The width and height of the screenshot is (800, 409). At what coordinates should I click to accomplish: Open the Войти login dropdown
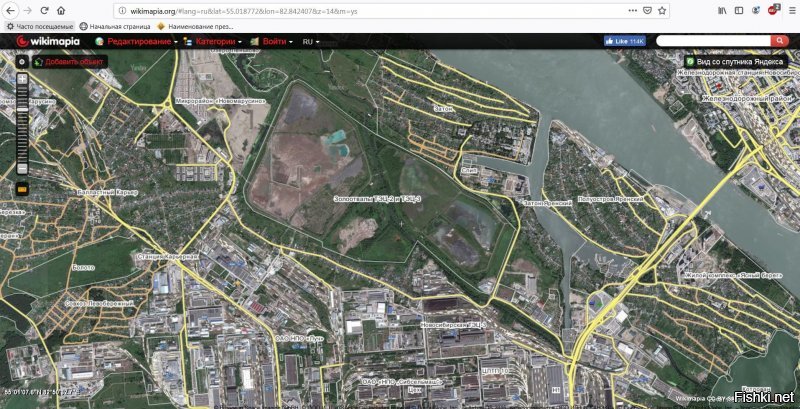pos(277,42)
